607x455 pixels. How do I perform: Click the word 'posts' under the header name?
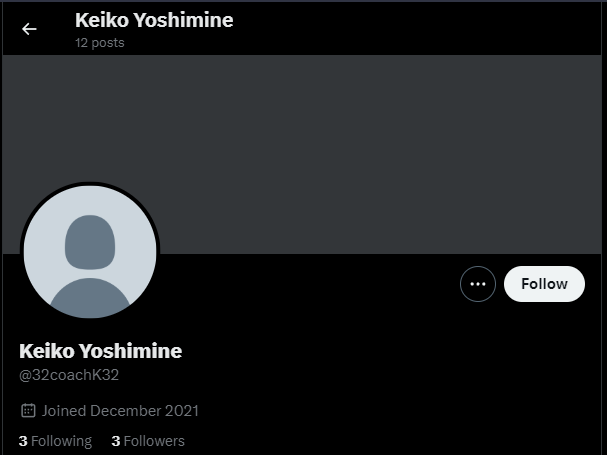point(107,43)
